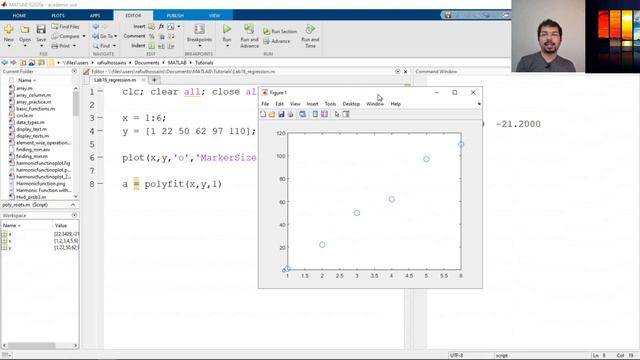Click the Open folder icon
The width and height of the screenshot is (640, 360).
point(25,29)
